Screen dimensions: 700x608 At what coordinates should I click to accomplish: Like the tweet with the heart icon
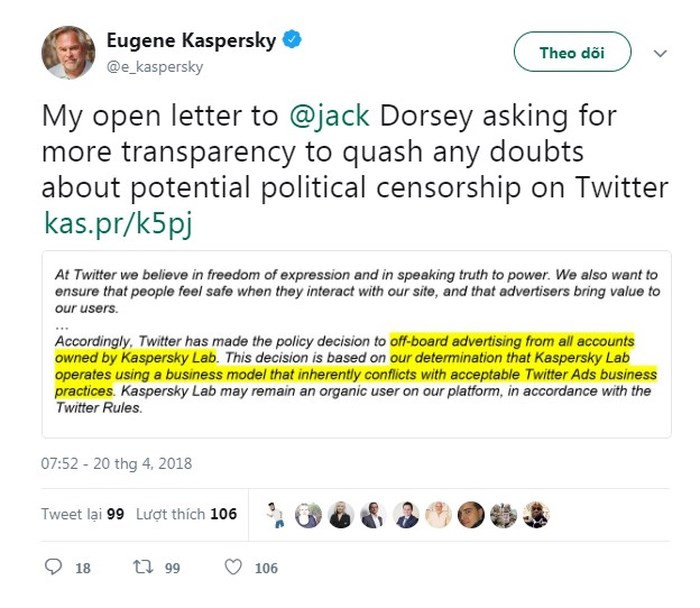233,568
